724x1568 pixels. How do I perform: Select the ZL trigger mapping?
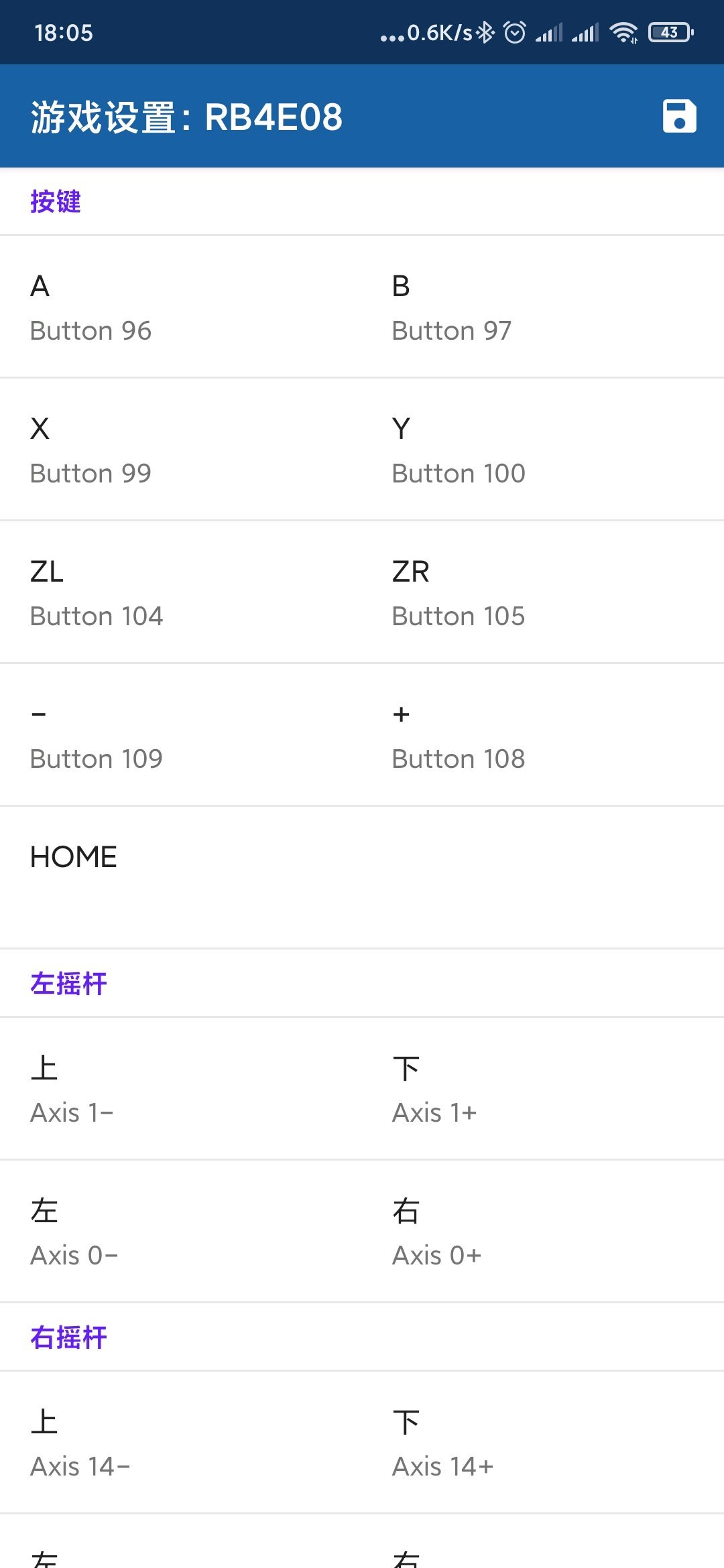pyautogui.click(x=181, y=592)
